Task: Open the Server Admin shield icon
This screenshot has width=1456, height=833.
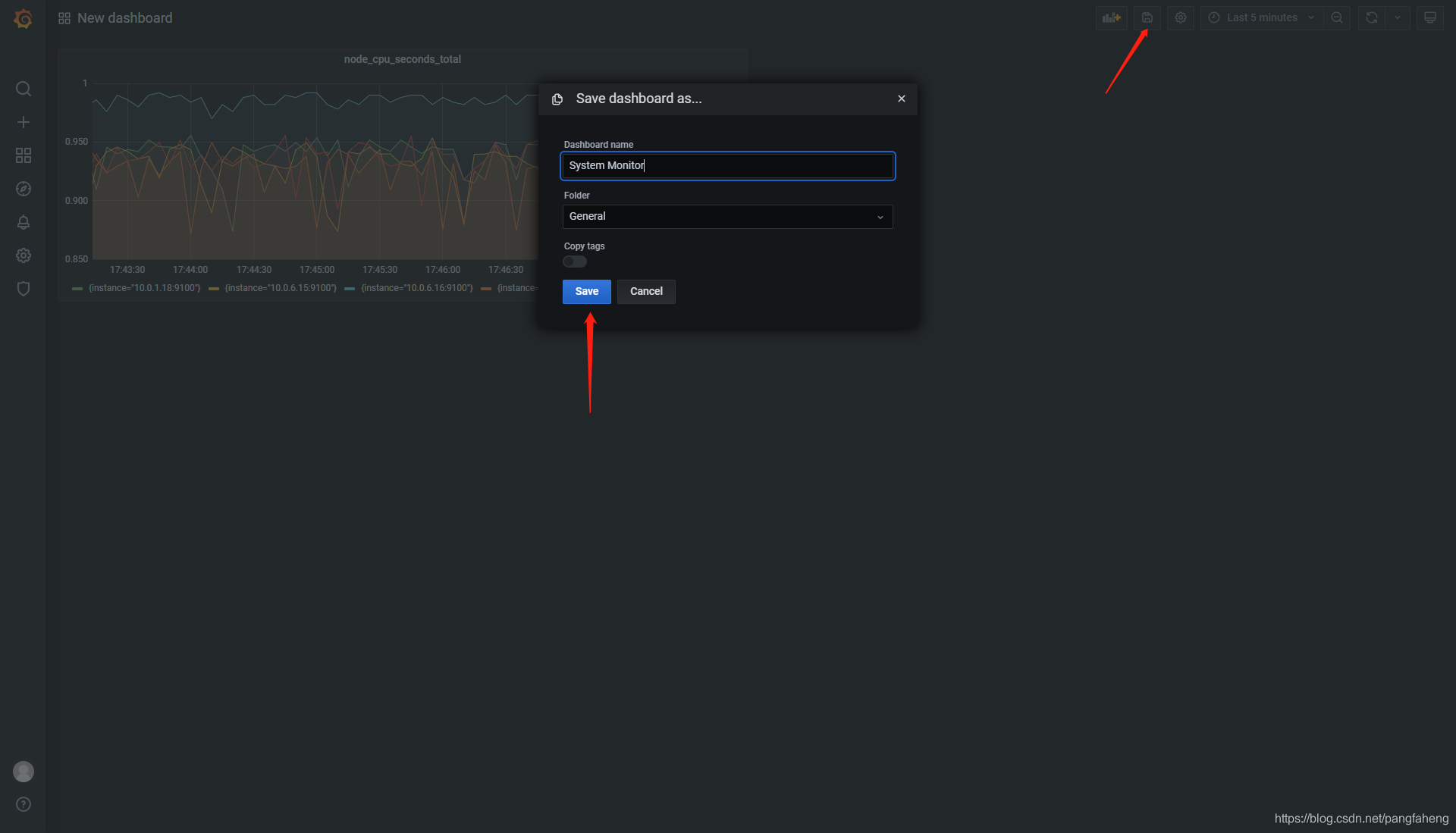Action: click(24, 289)
